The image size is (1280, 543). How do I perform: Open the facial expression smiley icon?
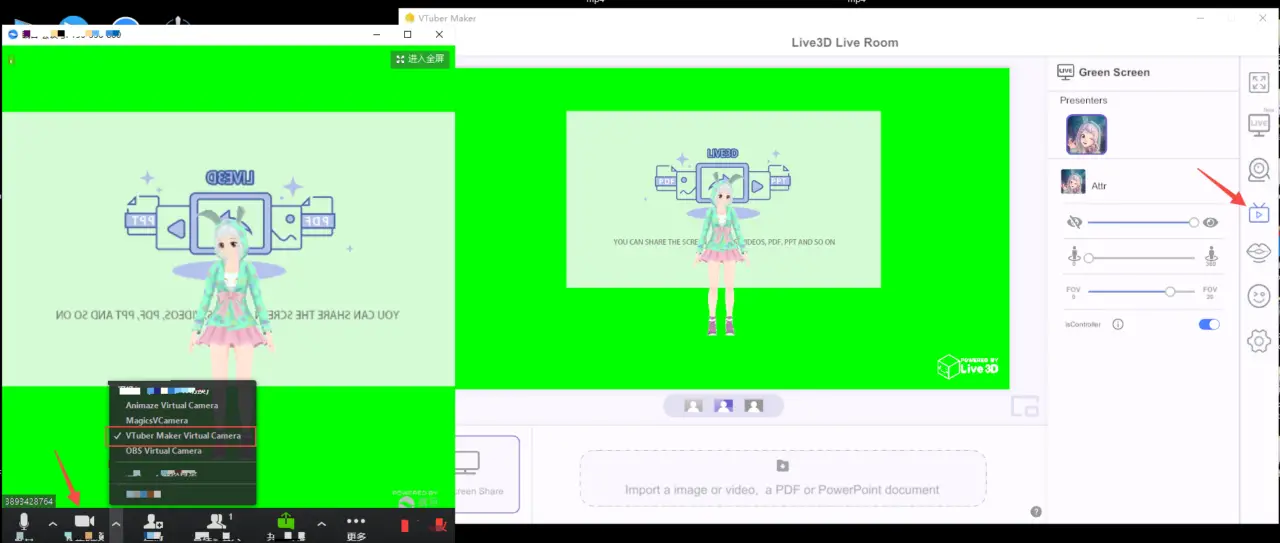1259,296
